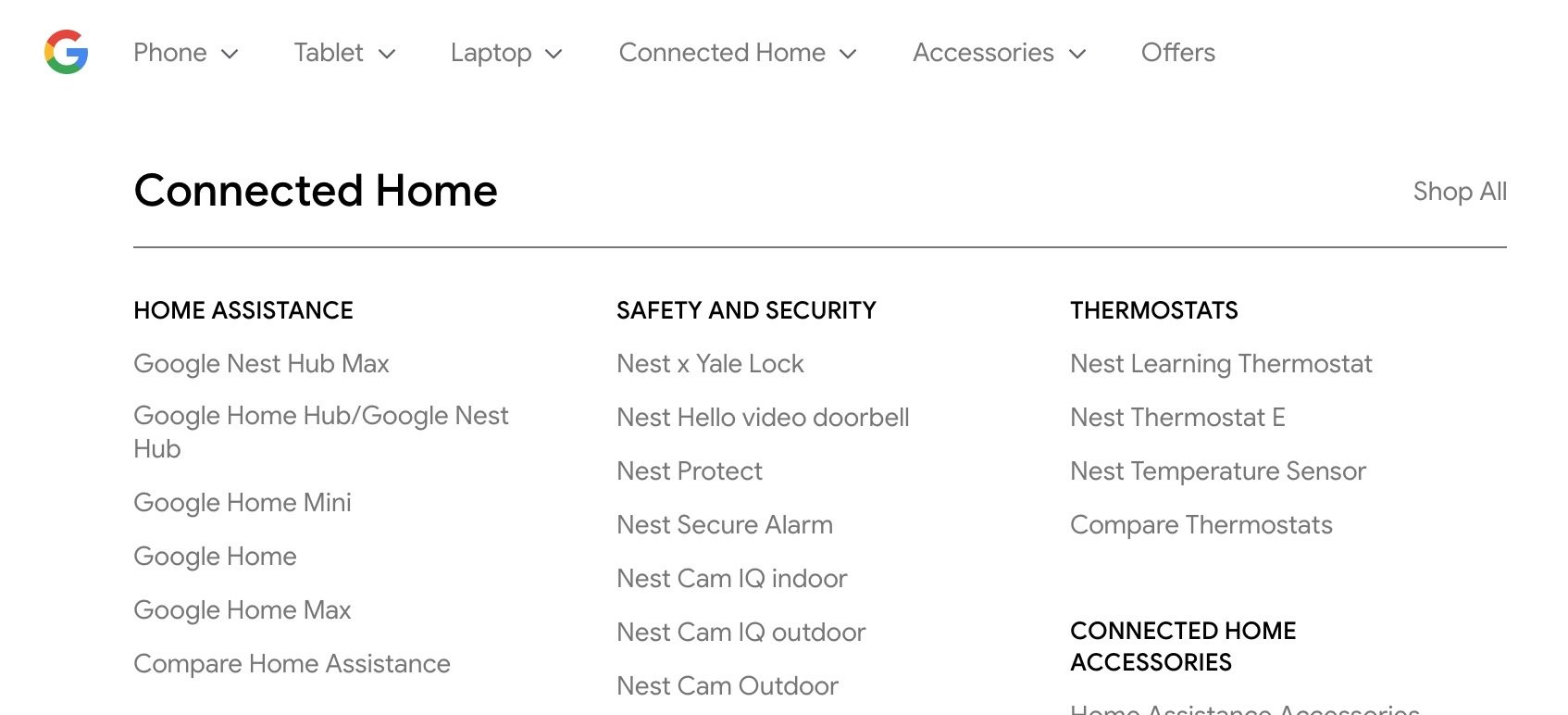Click the Shop All link
The image size is (1568, 715).
(1460, 192)
